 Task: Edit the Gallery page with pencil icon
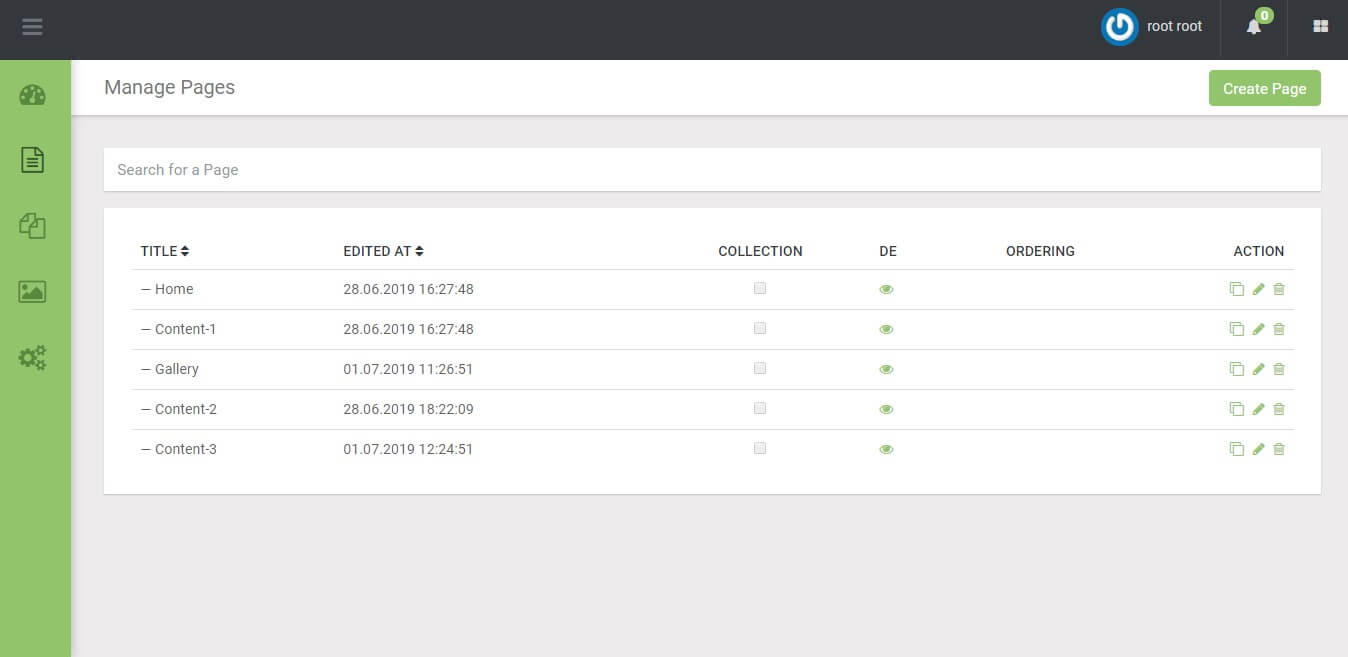1259,369
